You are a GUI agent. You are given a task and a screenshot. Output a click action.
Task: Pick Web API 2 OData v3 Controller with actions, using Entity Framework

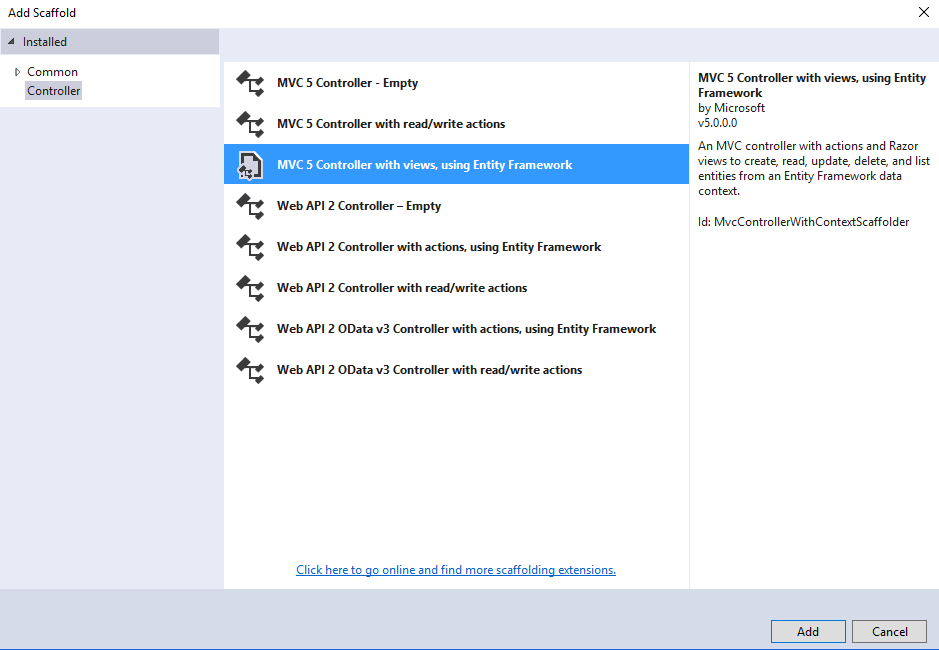coord(456,329)
